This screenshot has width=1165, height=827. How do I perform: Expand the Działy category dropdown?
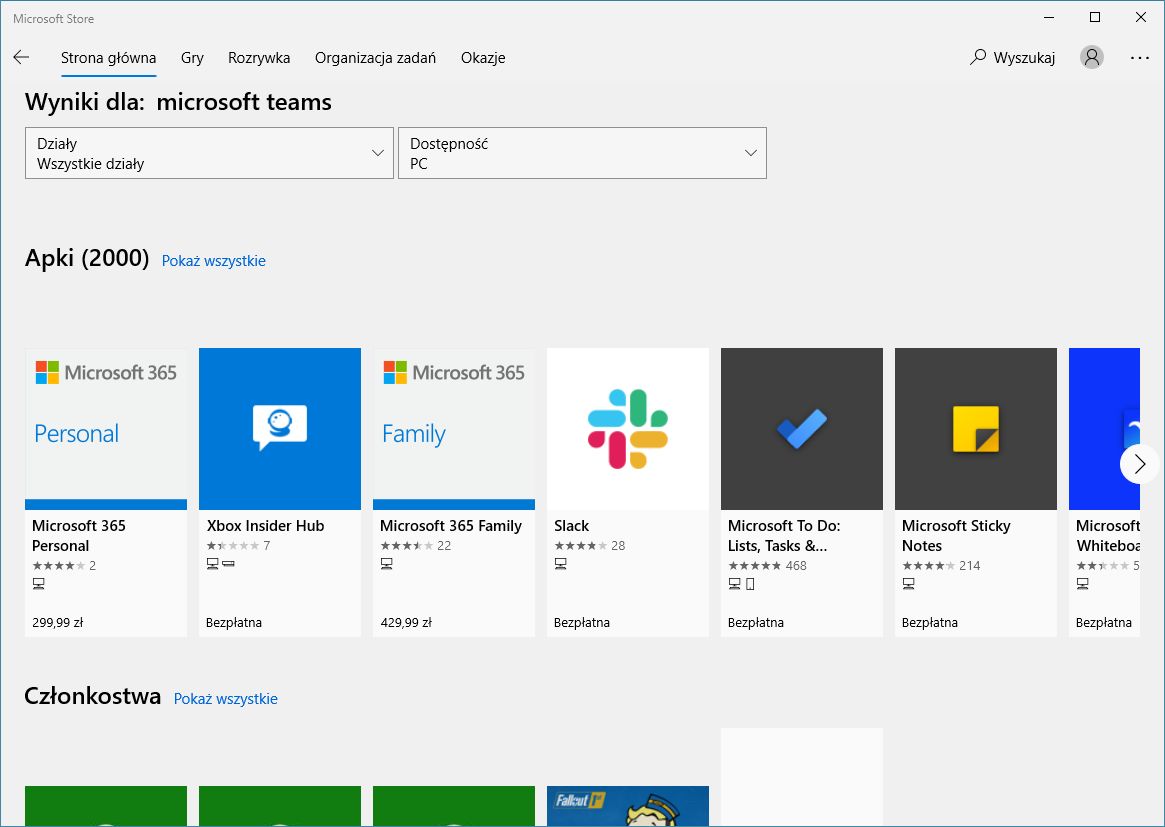209,153
